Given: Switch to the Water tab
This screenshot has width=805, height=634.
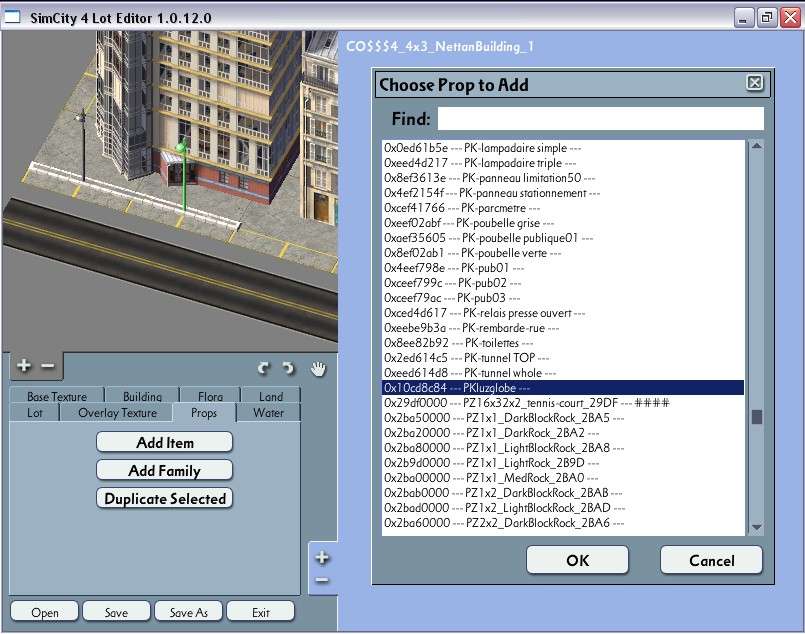Looking at the screenshot, I should pyautogui.click(x=269, y=413).
